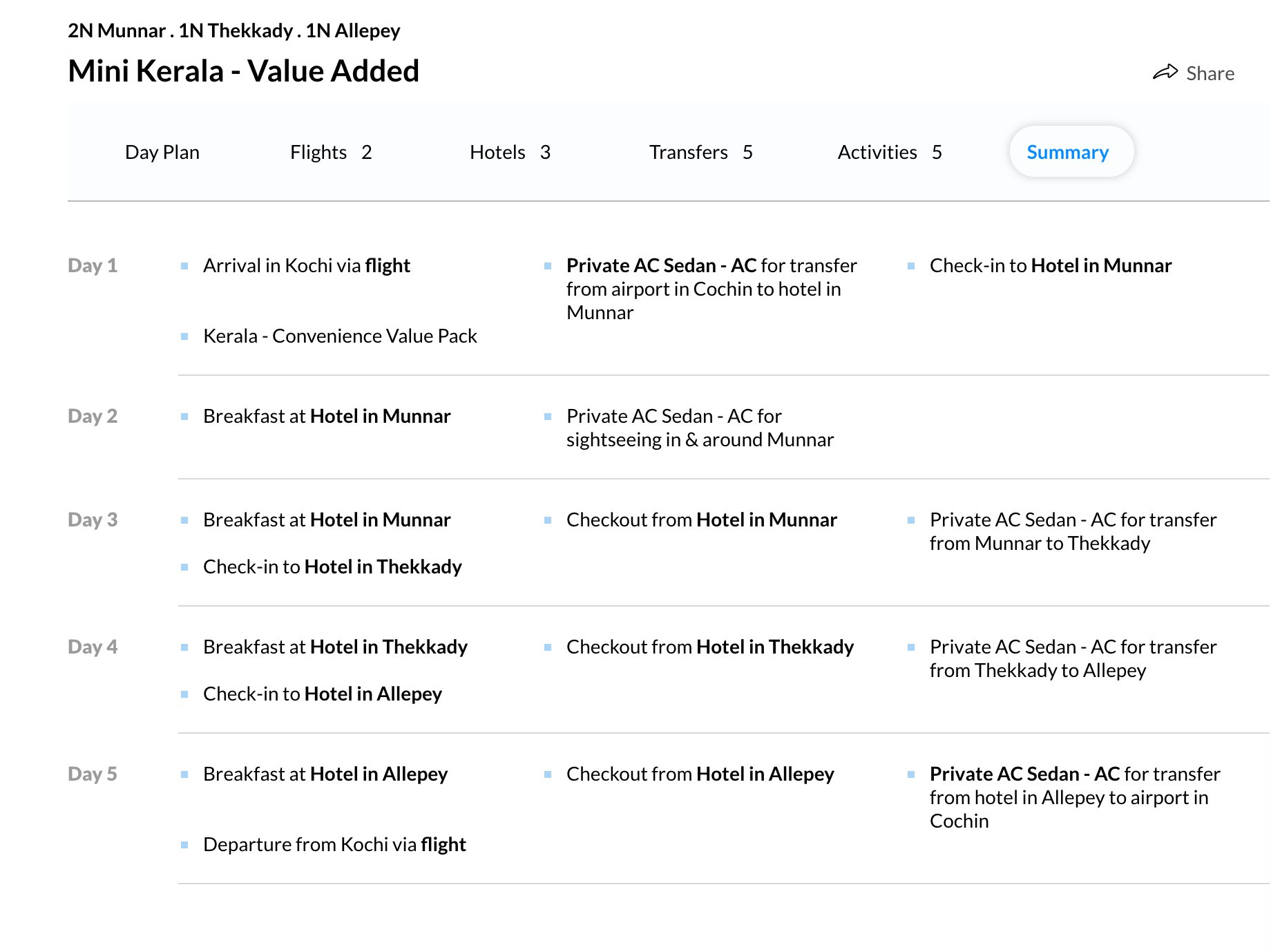The height and width of the screenshot is (952, 1271).
Task: Select the Transfers tab
Action: [x=700, y=152]
